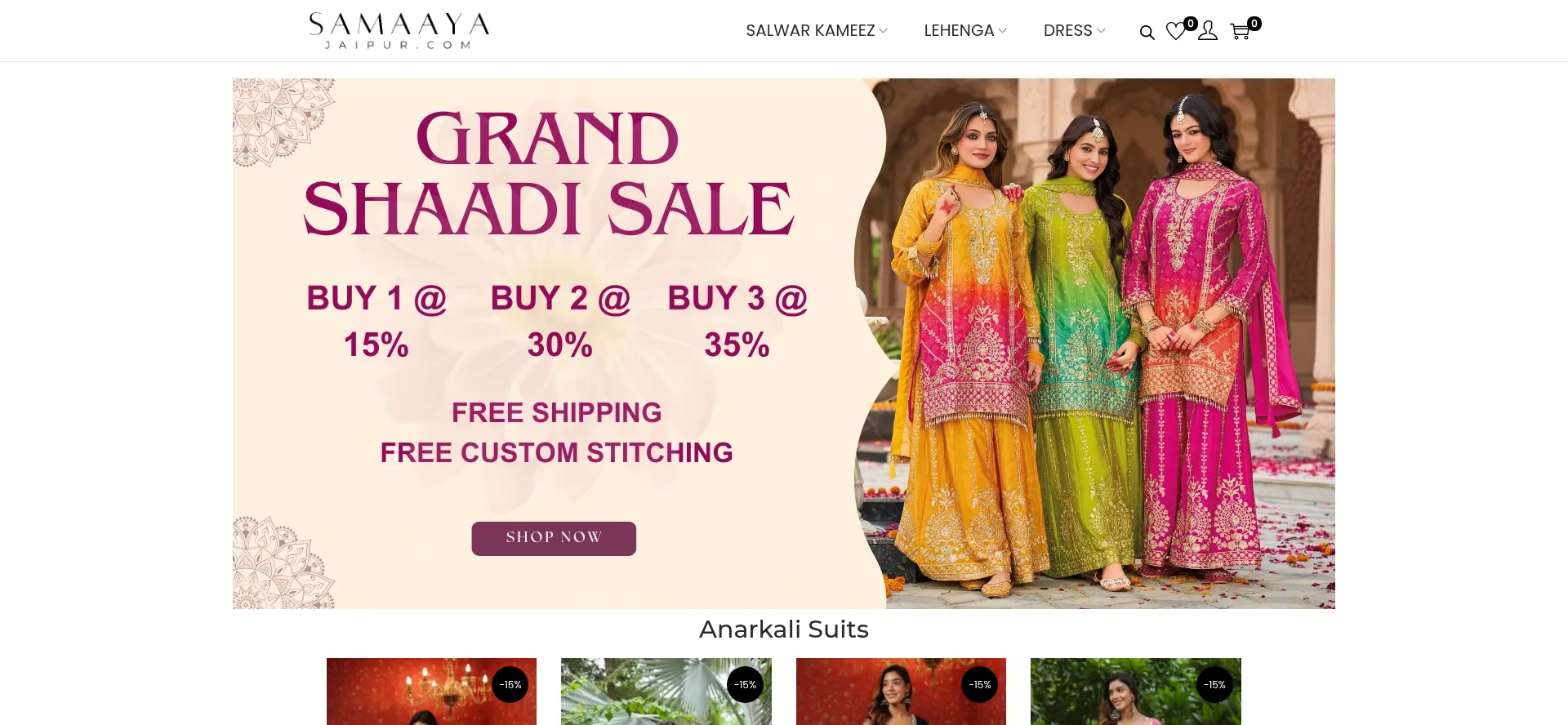The height and width of the screenshot is (725, 1568).
Task: Open the first Anarkali suit thumbnail
Action: click(431, 692)
